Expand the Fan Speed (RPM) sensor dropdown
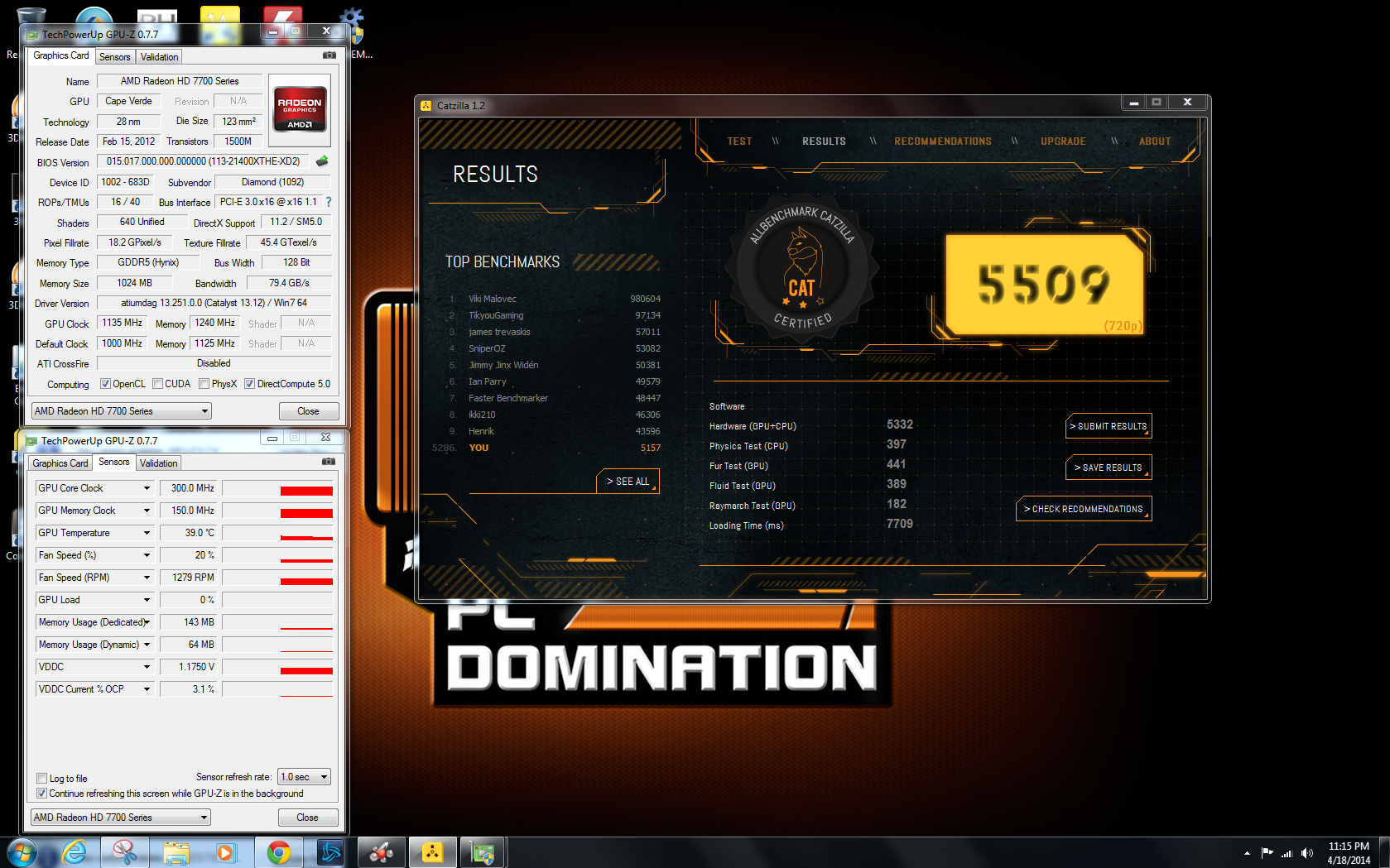The height and width of the screenshot is (868, 1390). pyautogui.click(x=147, y=578)
